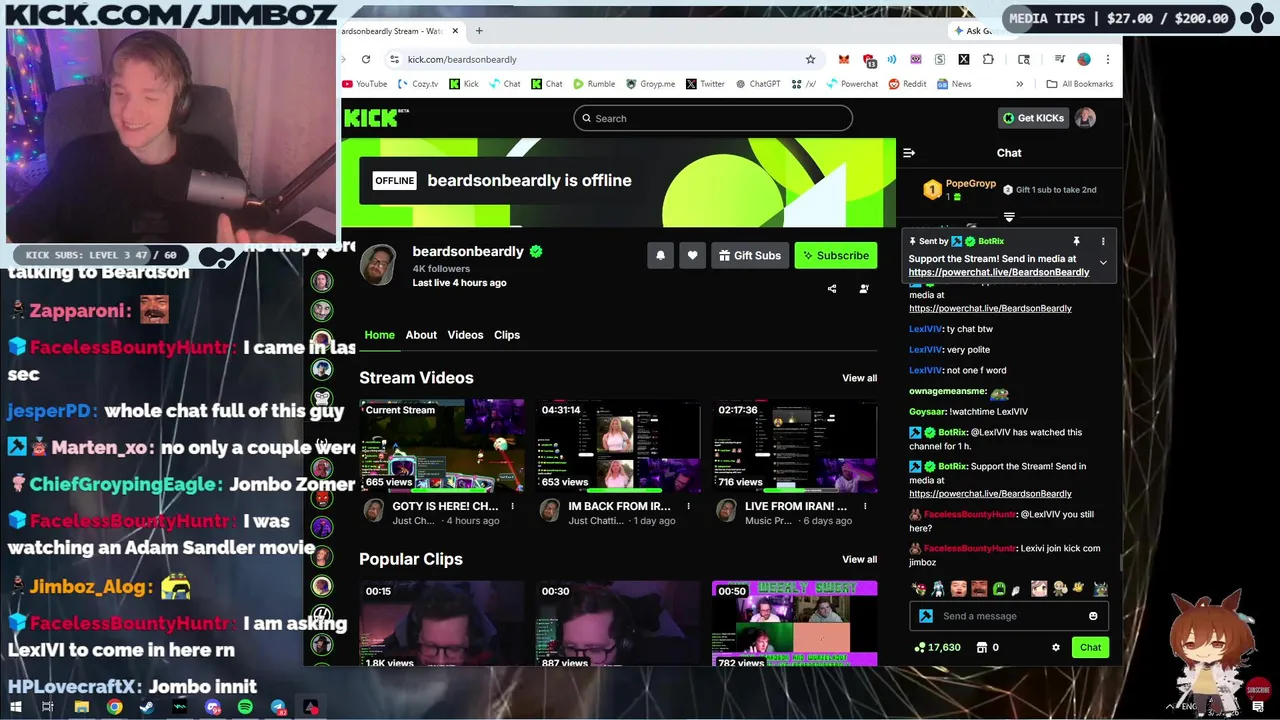Collapse the chat panel arrow icon
Viewport: 1280px width, 720px height.
coord(909,153)
